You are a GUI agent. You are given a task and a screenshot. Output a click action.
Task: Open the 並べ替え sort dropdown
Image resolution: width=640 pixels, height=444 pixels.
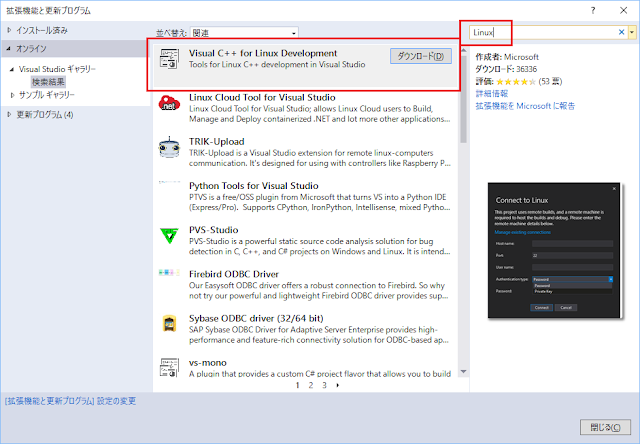244,33
